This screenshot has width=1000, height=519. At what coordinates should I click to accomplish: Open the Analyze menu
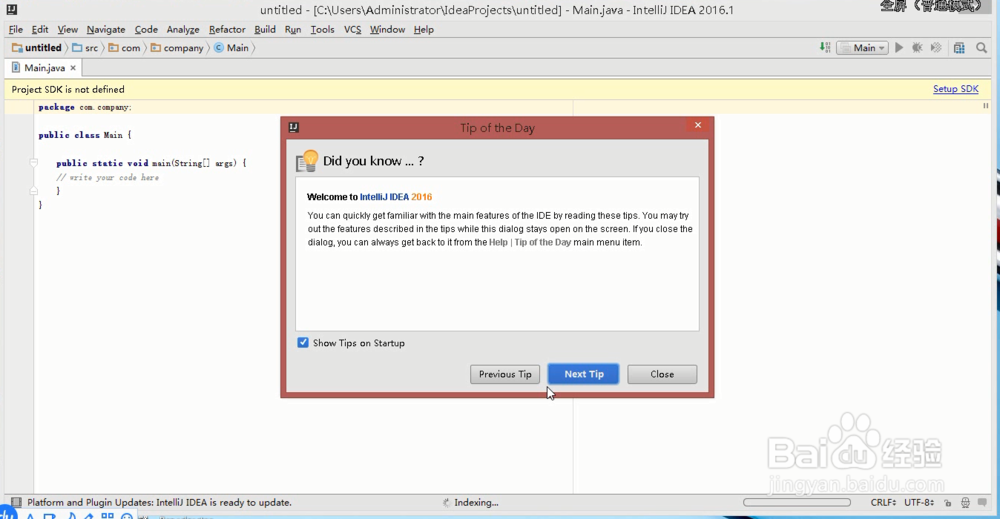point(183,29)
